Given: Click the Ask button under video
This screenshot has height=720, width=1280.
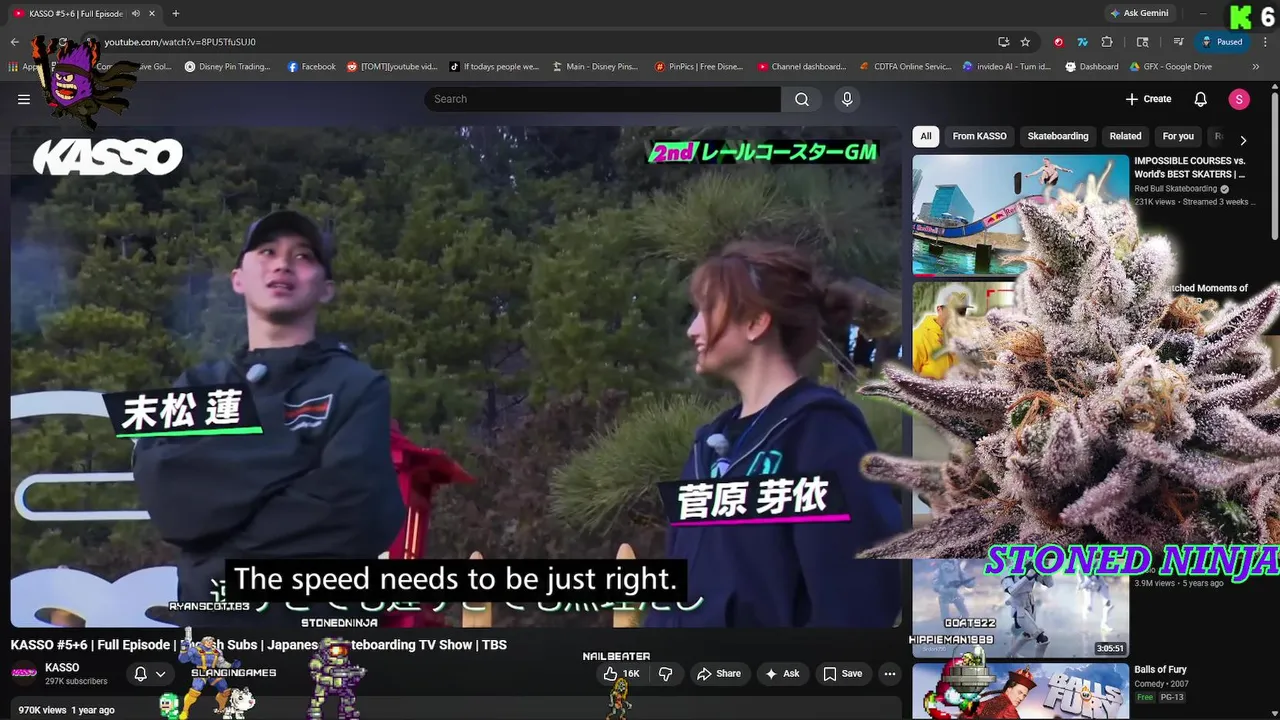Looking at the screenshot, I should (x=782, y=674).
